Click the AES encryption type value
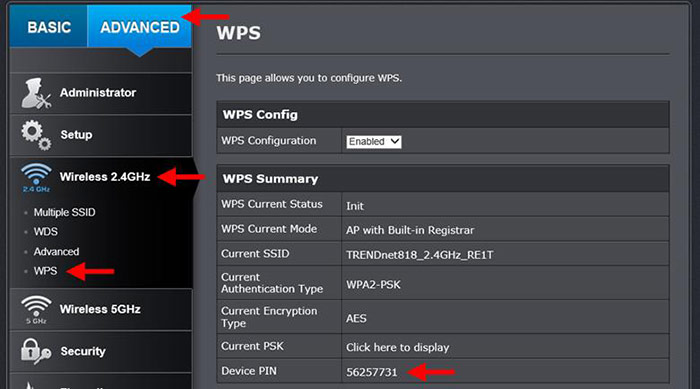This screenshot has height=389, width=700. pyautogui.click(x=356, y=318)
